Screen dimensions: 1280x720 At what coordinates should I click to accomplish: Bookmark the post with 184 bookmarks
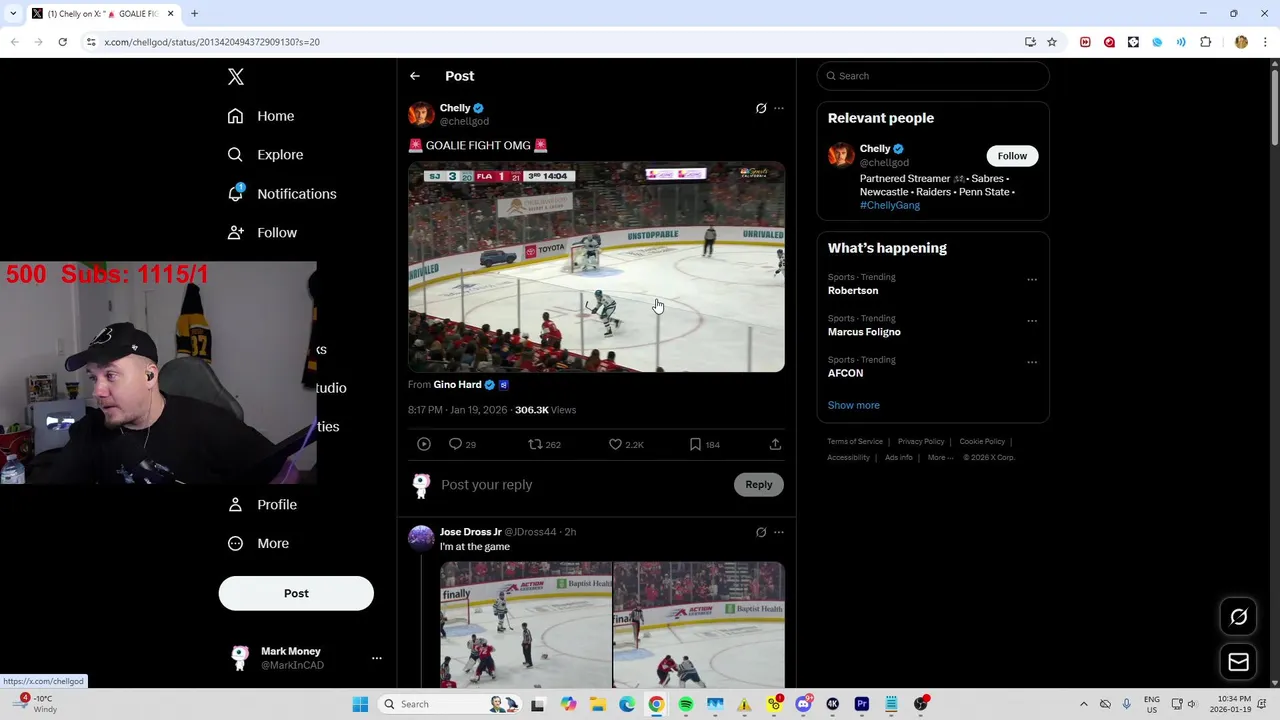pos(704,444)
